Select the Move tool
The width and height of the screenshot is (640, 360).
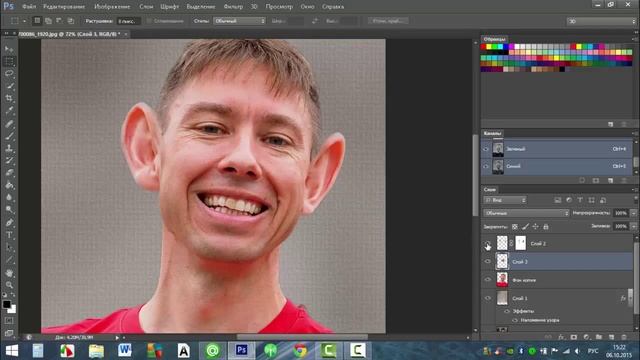[x=9, y=49]
